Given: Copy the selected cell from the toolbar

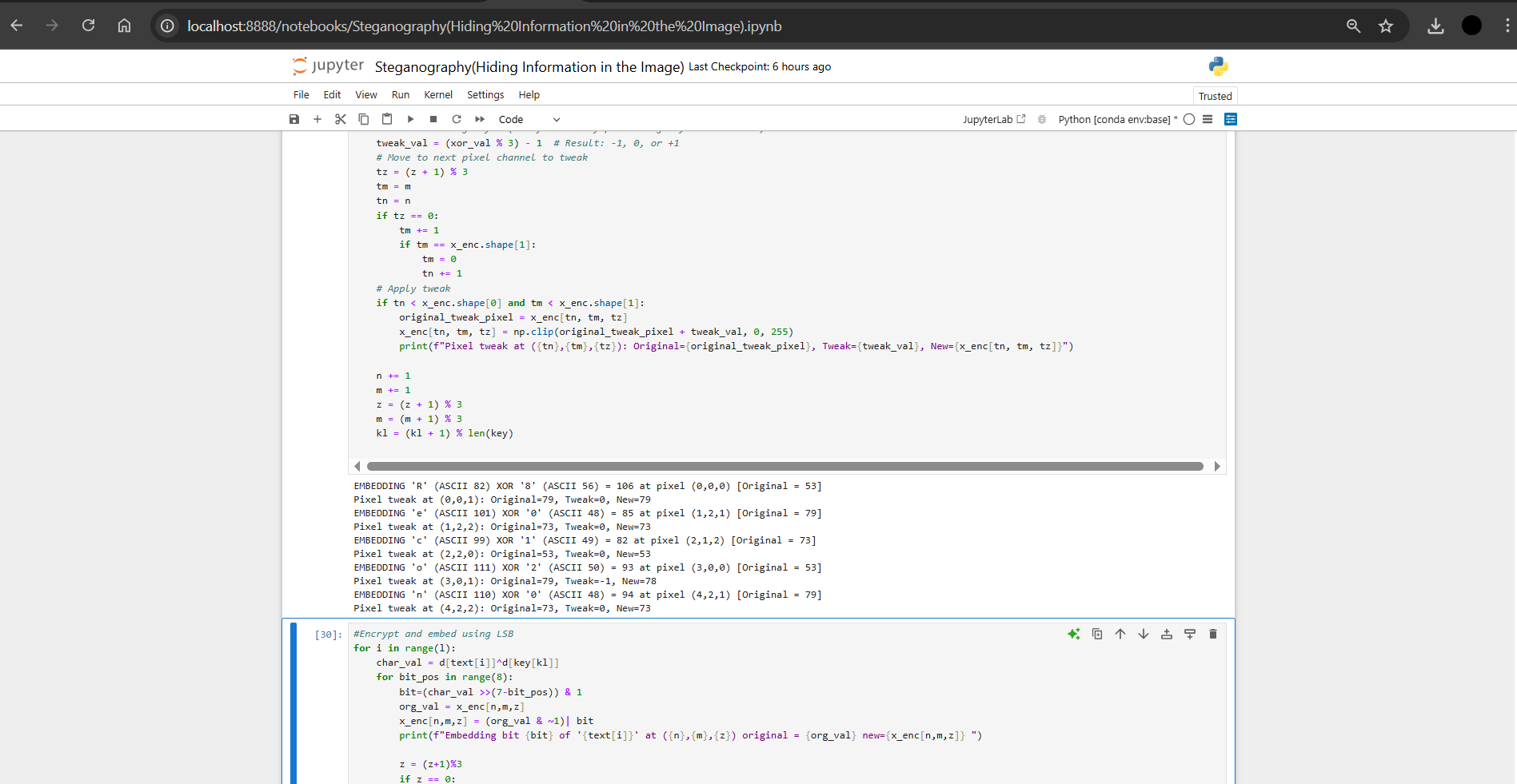Looking at the screenshot, I should pyautogui.click(x=364, y=119).
